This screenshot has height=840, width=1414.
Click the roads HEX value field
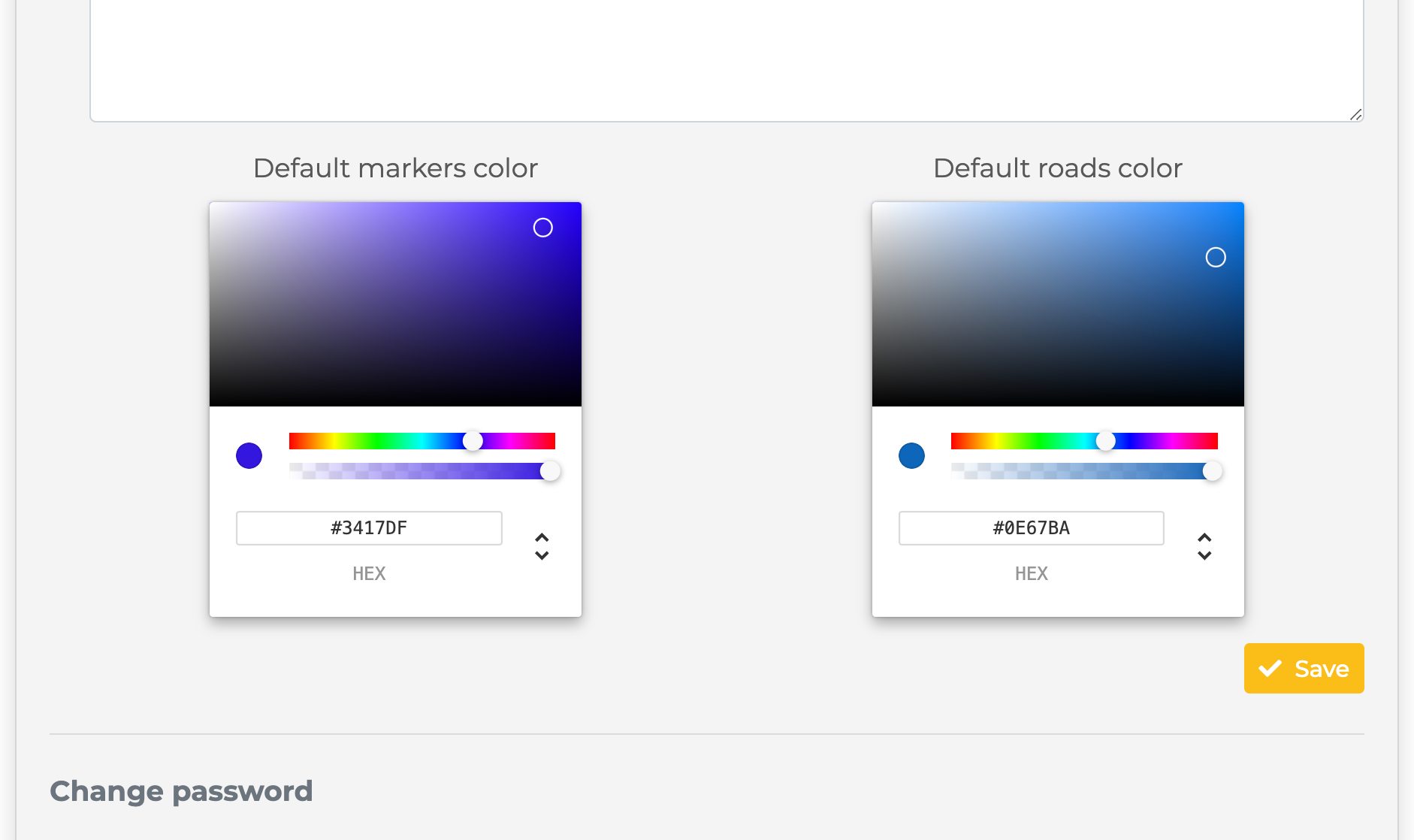(1031, 527)
